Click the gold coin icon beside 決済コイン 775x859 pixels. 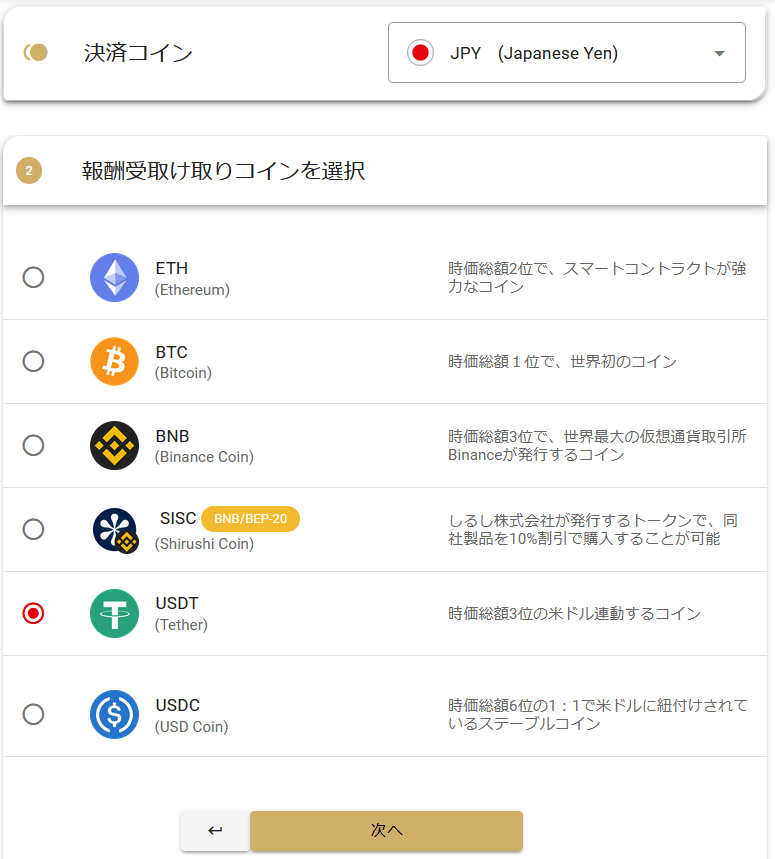pos(36,53)
